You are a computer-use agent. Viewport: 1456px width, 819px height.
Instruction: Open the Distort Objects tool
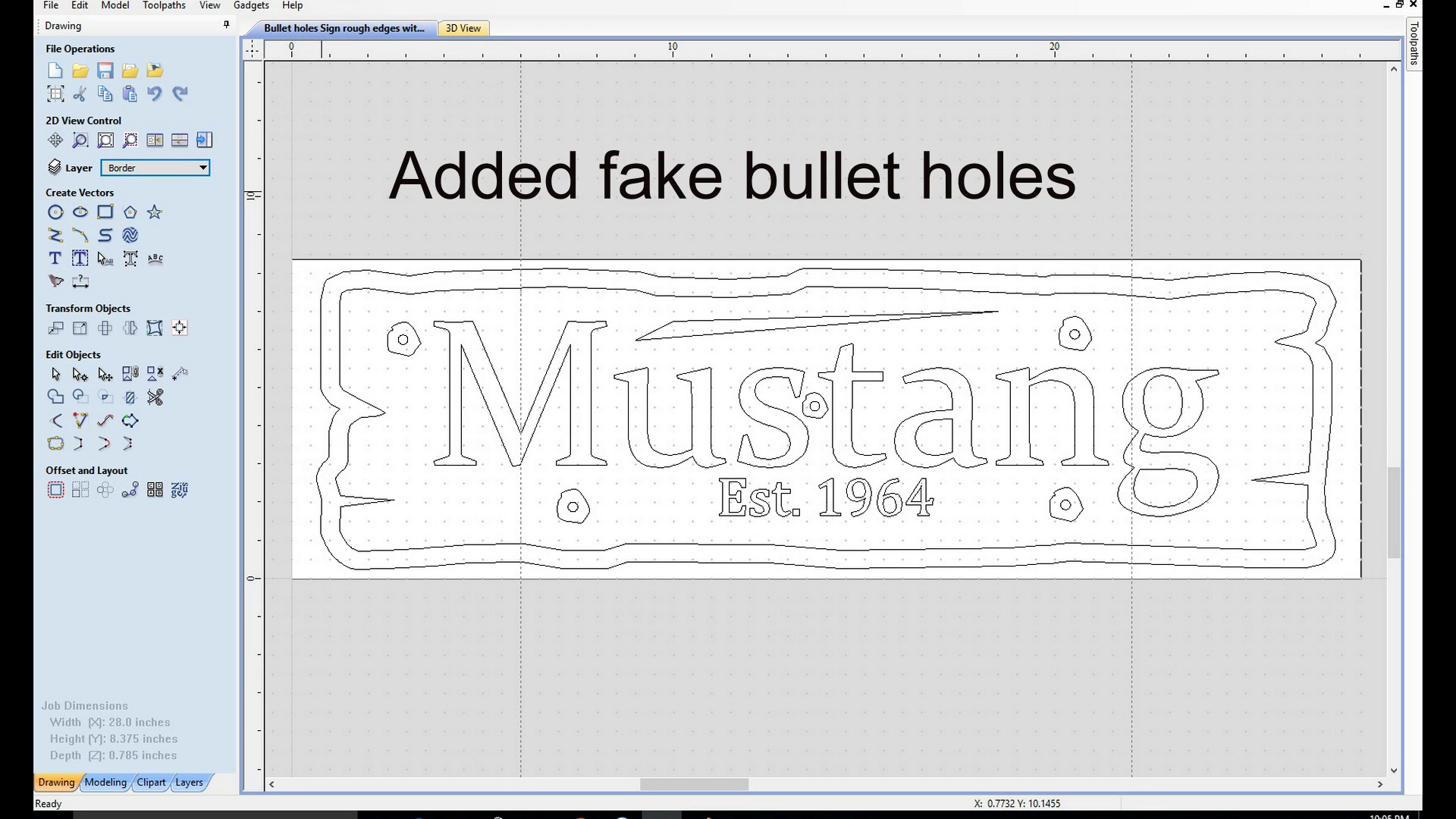point(155,328)
